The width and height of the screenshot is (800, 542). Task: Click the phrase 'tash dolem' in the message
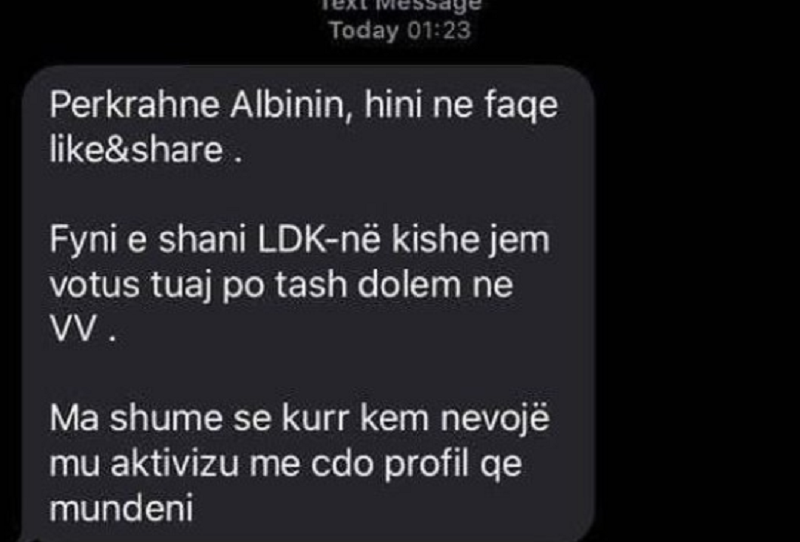coord(367,285)
